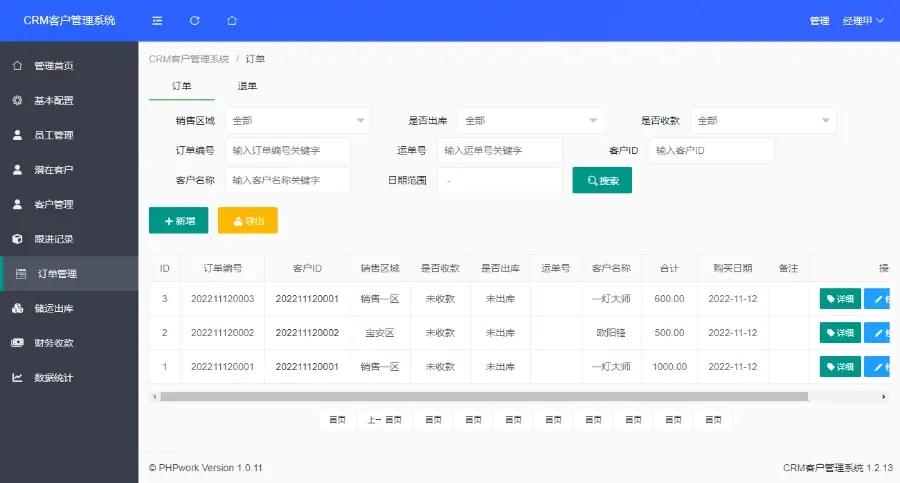Image resolution: width=900 pixels, height=483 pixels.
Task: Click the 订单编号 input field
Action: point(288,150)
